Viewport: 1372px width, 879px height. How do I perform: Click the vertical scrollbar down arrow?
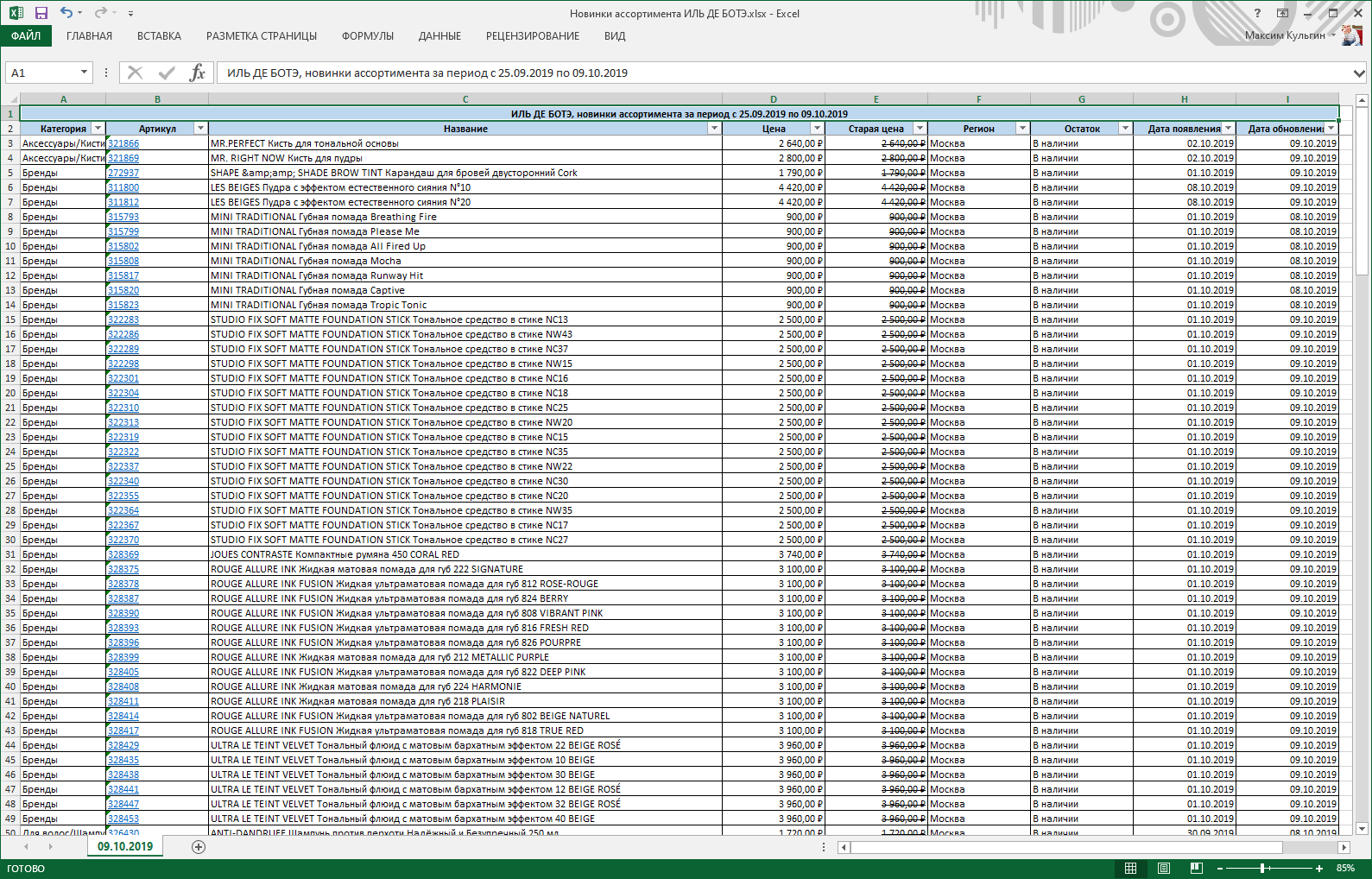tap(1363, 829)
